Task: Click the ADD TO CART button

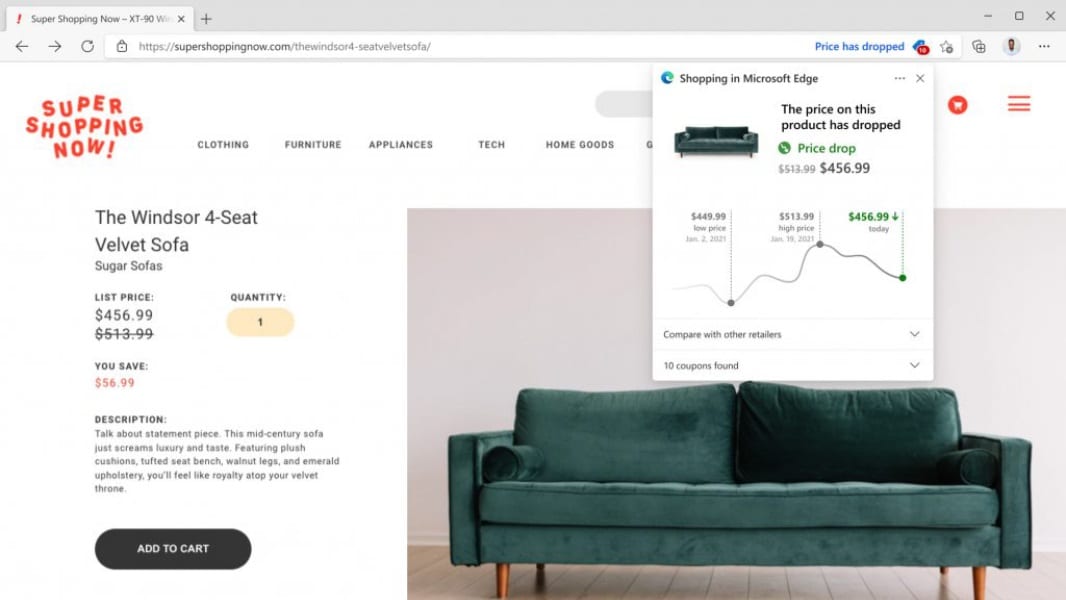Action: tap(173, 548)
